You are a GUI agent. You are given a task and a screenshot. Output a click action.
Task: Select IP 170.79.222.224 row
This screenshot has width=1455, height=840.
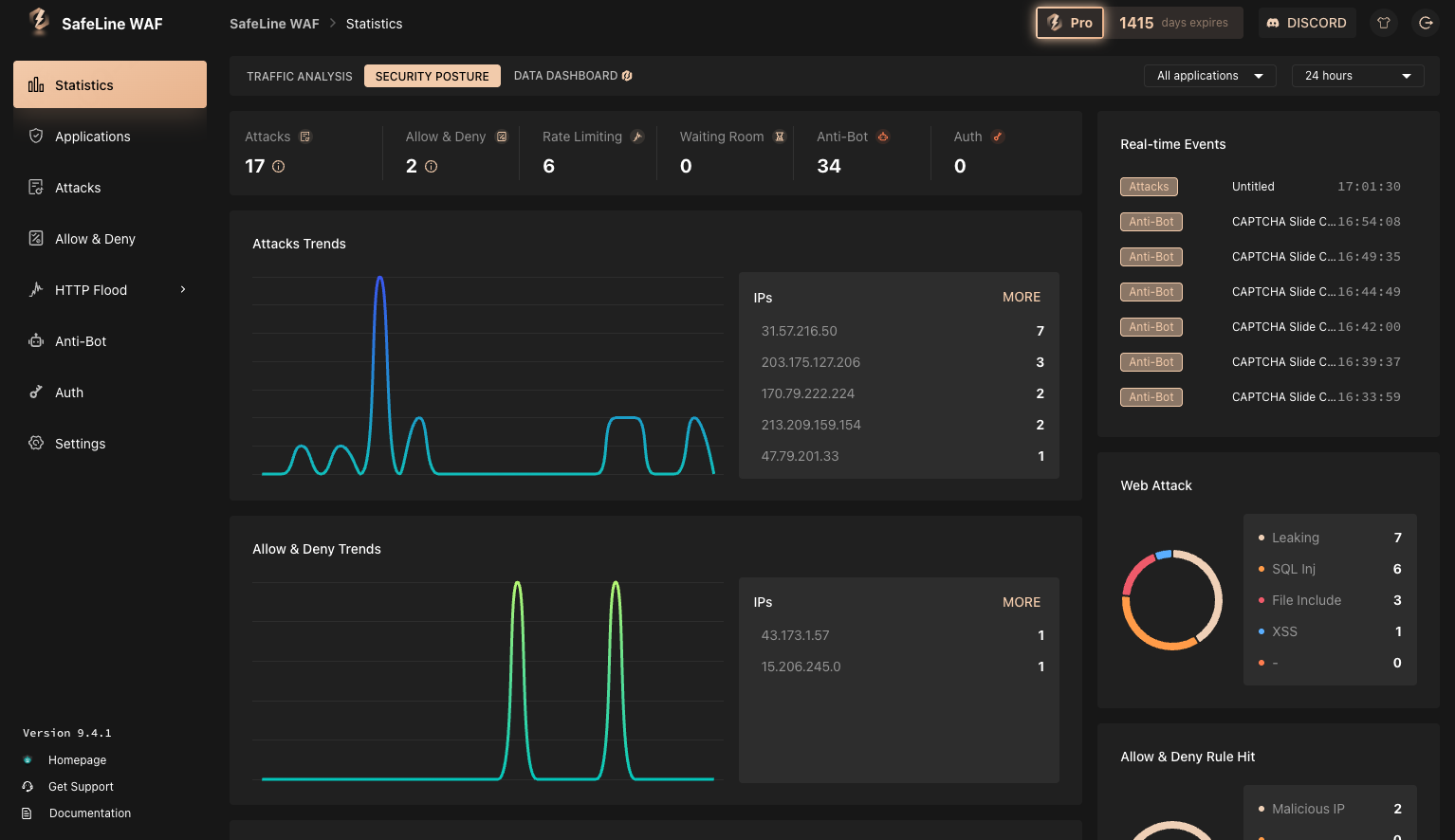(x=899, y=393)
